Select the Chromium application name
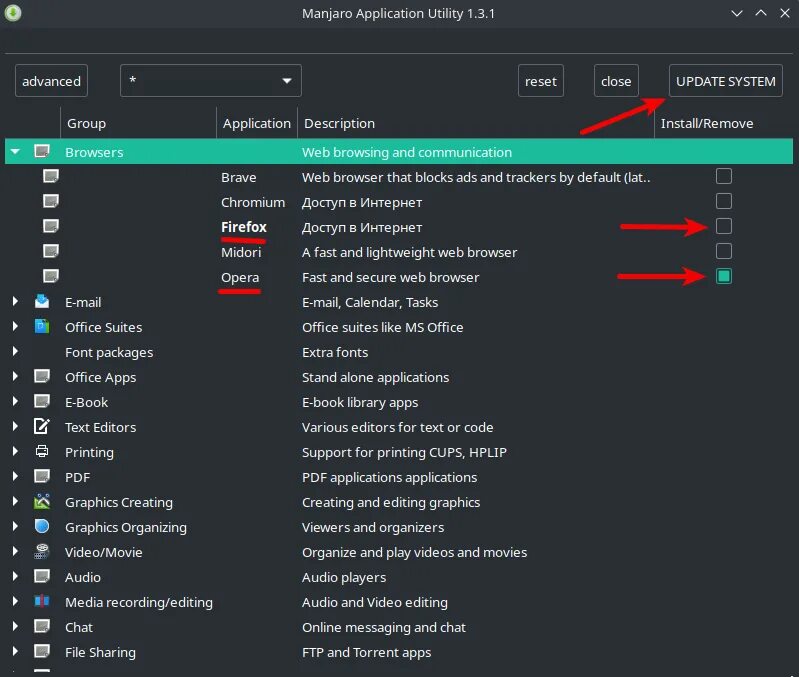The image size is (799, 677). point(253,202)
